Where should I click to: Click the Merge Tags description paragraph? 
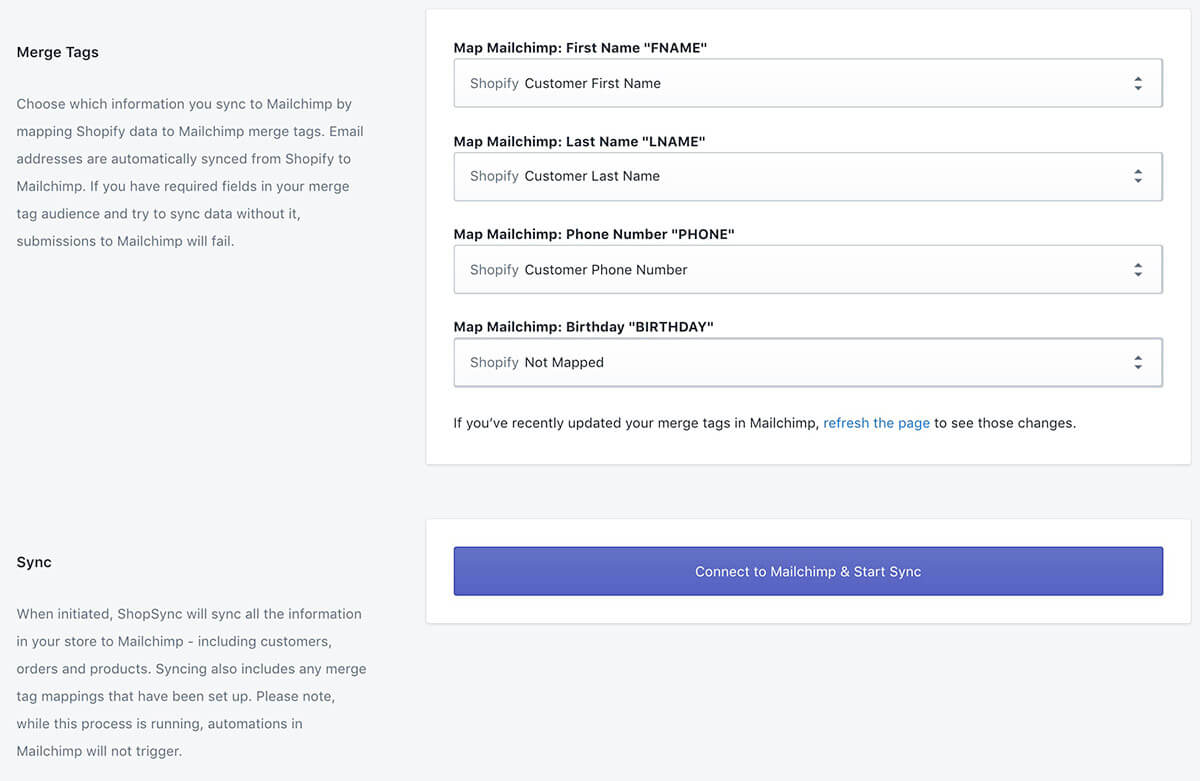click(x=190, y=172)
